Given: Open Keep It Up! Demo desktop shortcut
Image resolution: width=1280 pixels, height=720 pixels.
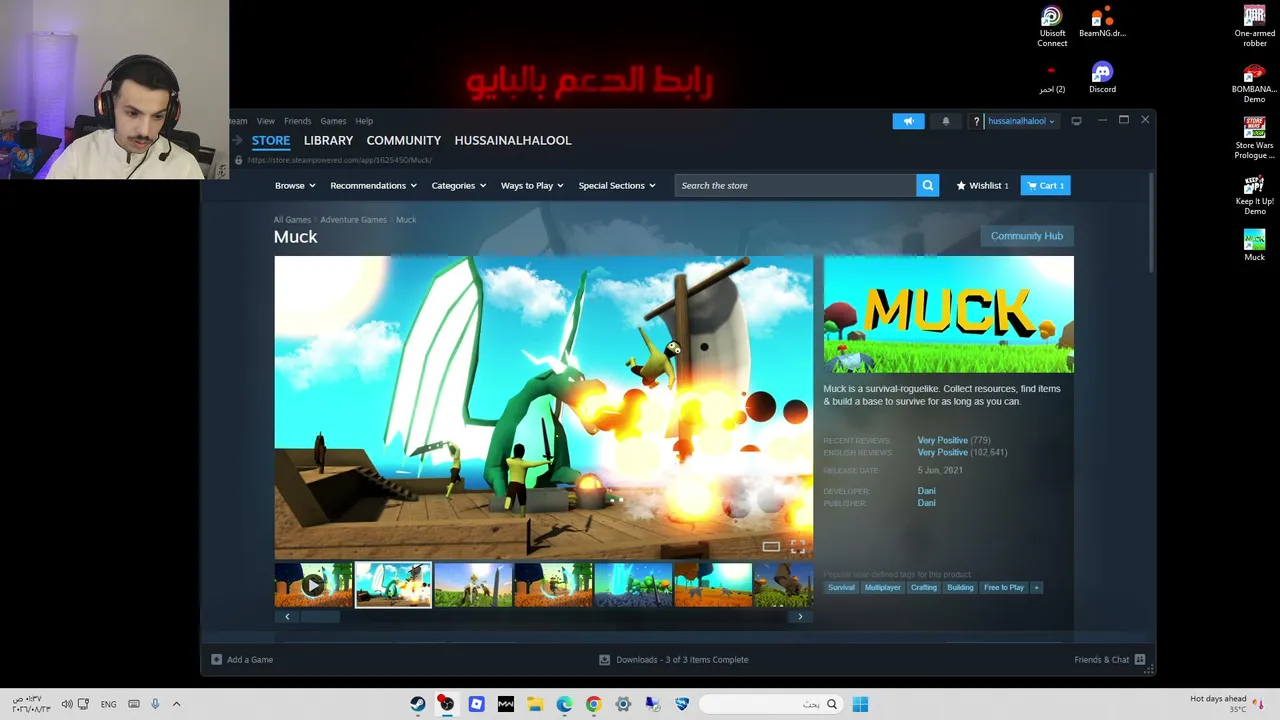Looking at the screenshot, I should click(1254, 195).
